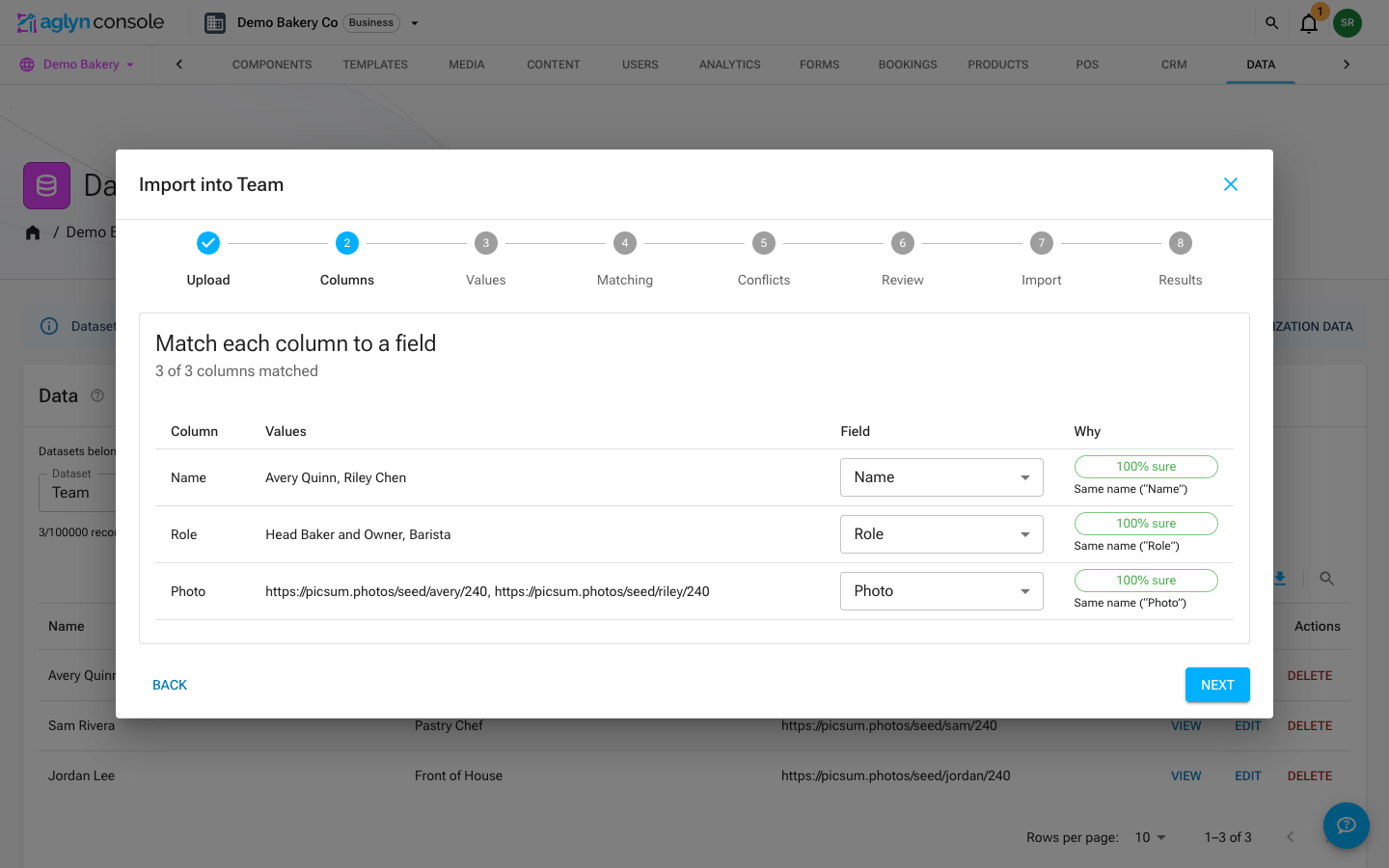The image size is (1389, 868).
Task: Click the 100% sure badge in Role row
Action: click(x=1146, y=524)
